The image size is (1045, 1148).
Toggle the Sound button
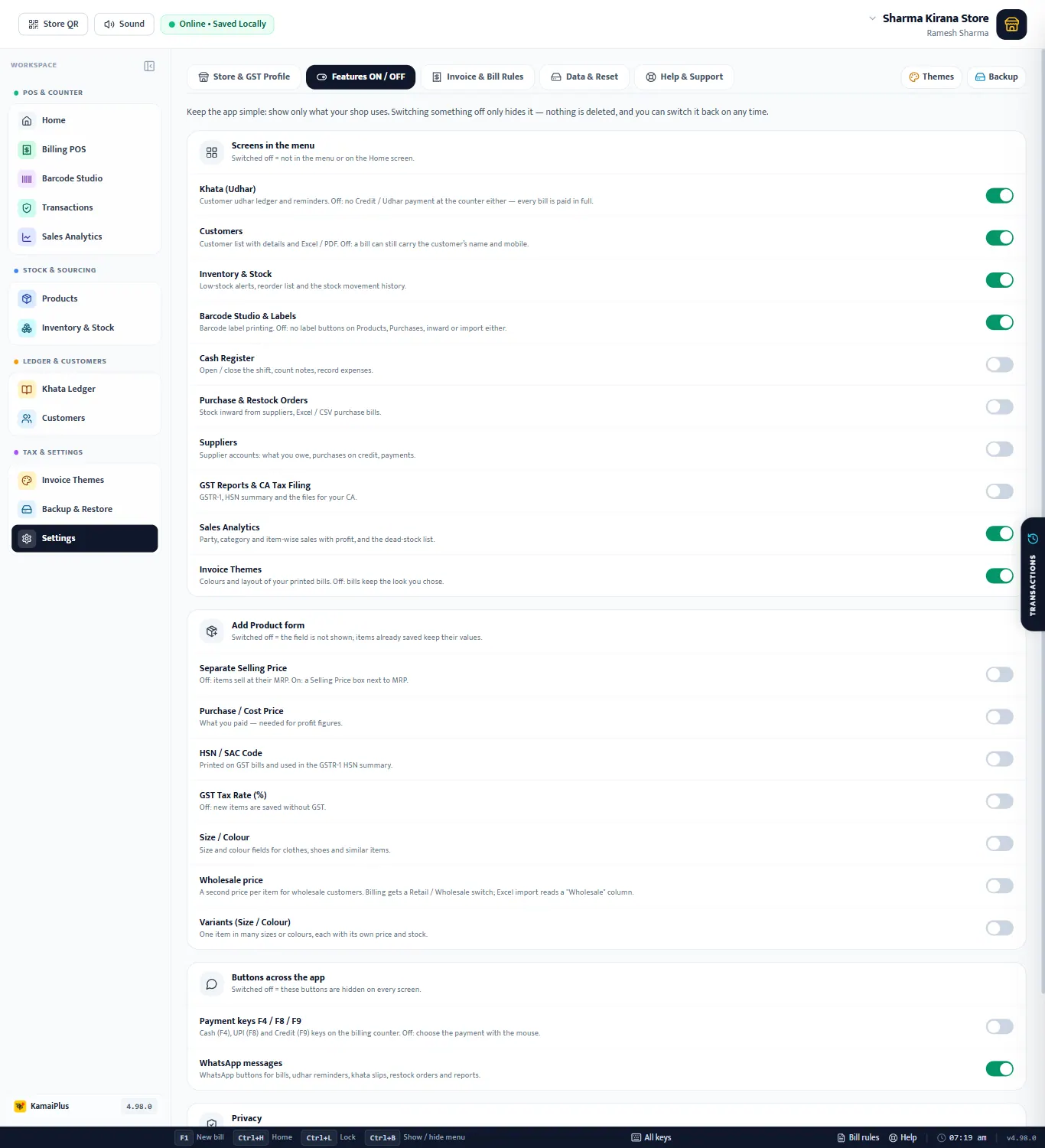coord(124,24)
